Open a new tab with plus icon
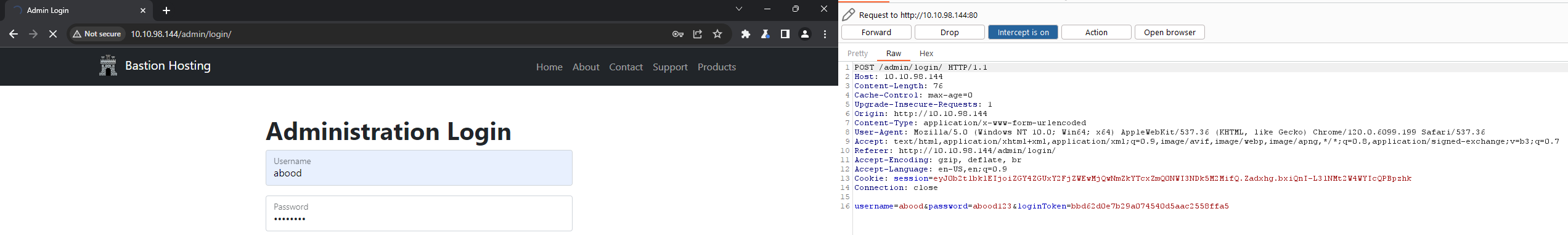 point(166,10)
